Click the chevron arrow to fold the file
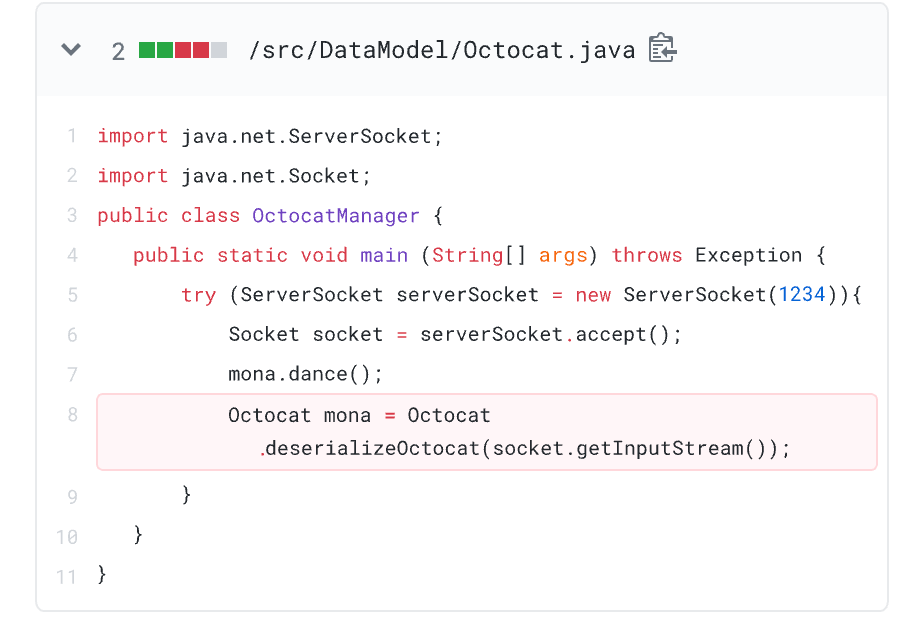The width and height of the screenshot is (920, 620). click(70, 48)
